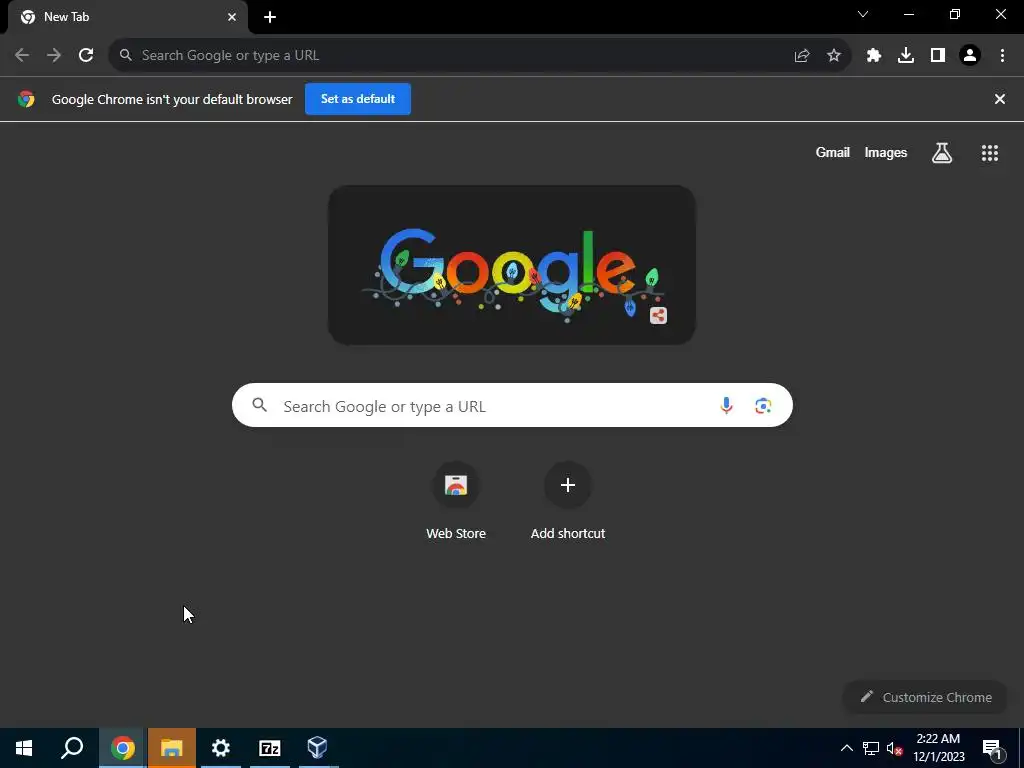The image size is (1024, 768).
Task: Open a new tab with the plus button
Action: tap(270, 17)
